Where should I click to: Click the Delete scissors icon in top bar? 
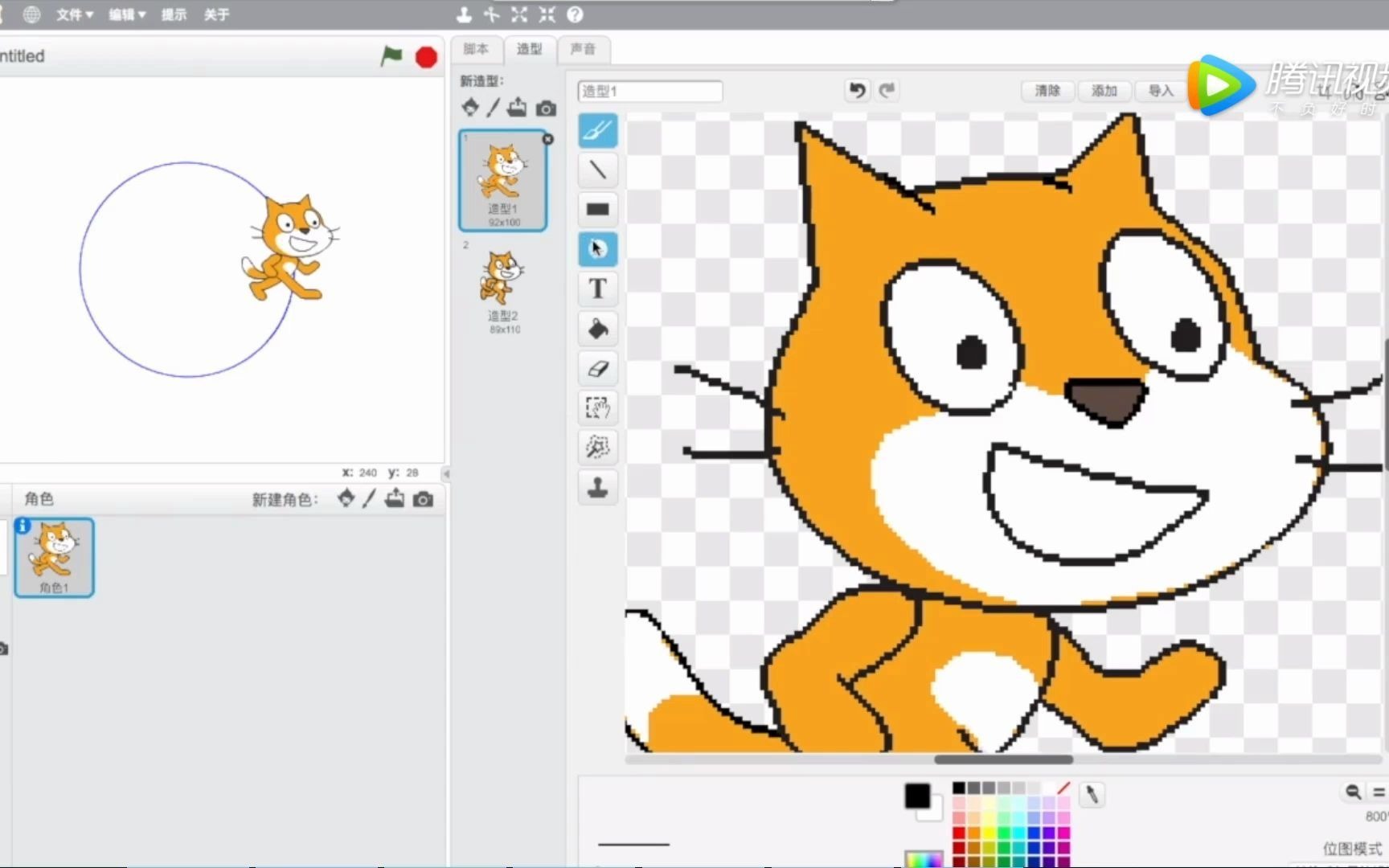(491, 14)
